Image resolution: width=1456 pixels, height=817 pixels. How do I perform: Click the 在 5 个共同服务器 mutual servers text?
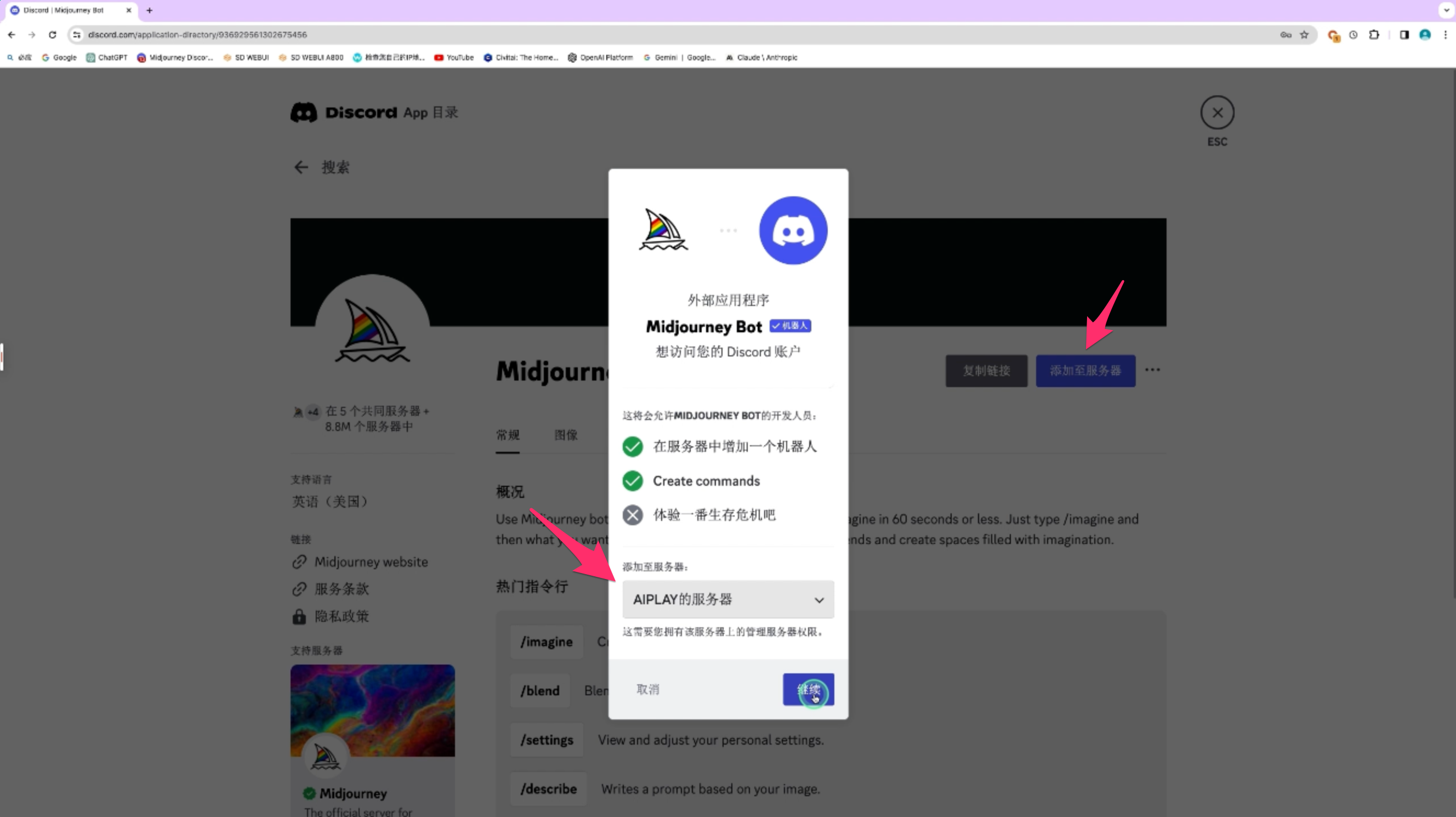[x=377, y=418]
